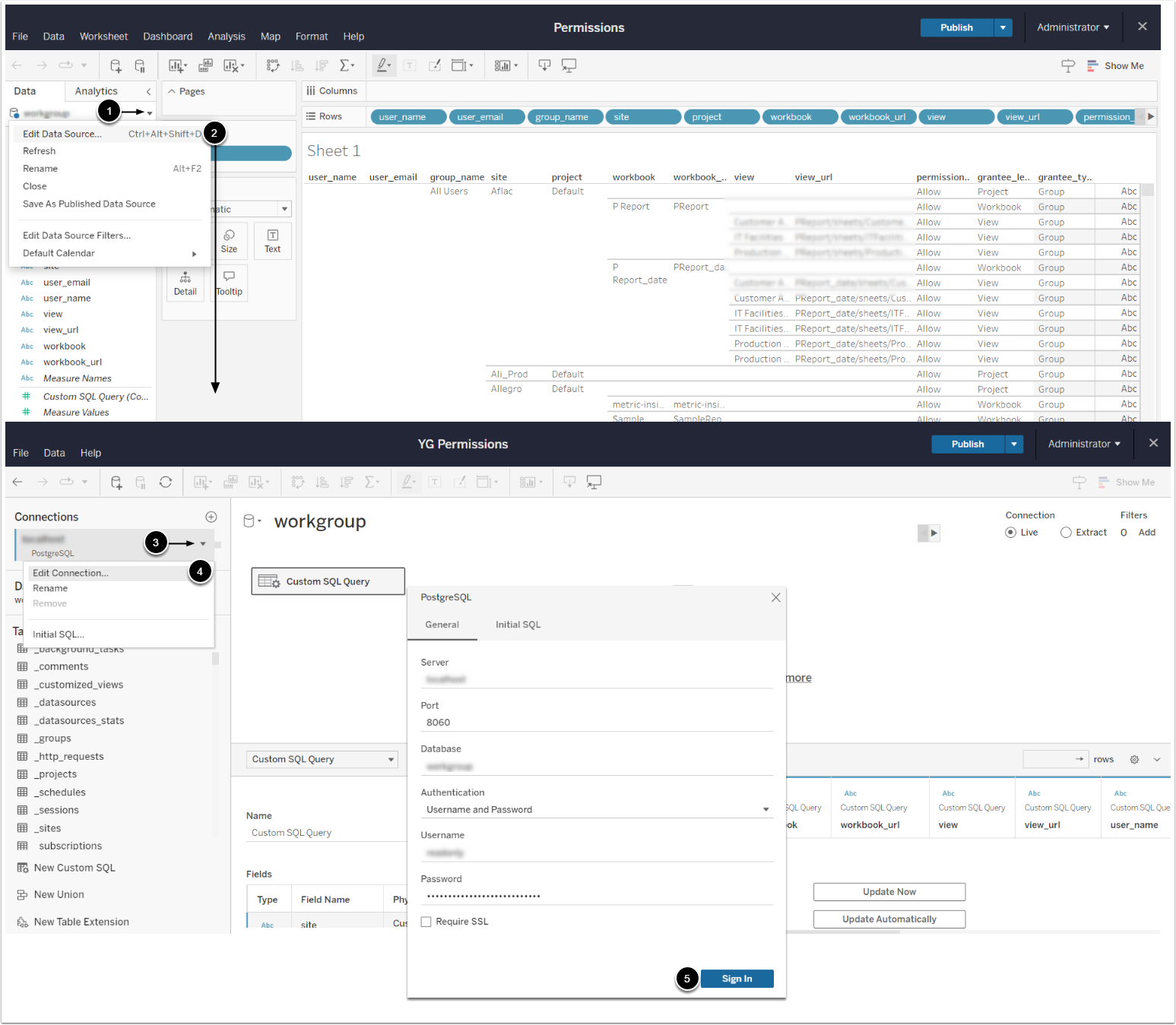Open the workgroup data source dropdown arrow

pyautogui.click(x=150, y=113)
